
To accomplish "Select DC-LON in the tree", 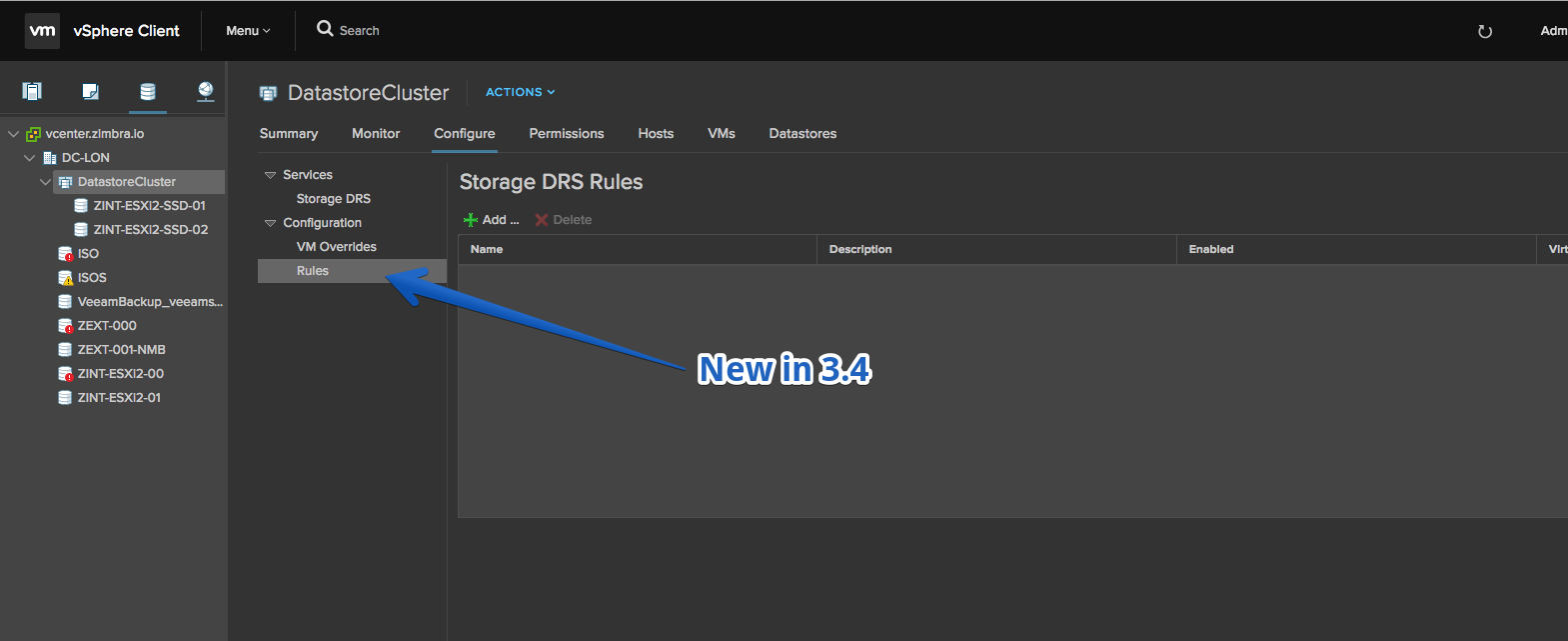I will (86, 158).
